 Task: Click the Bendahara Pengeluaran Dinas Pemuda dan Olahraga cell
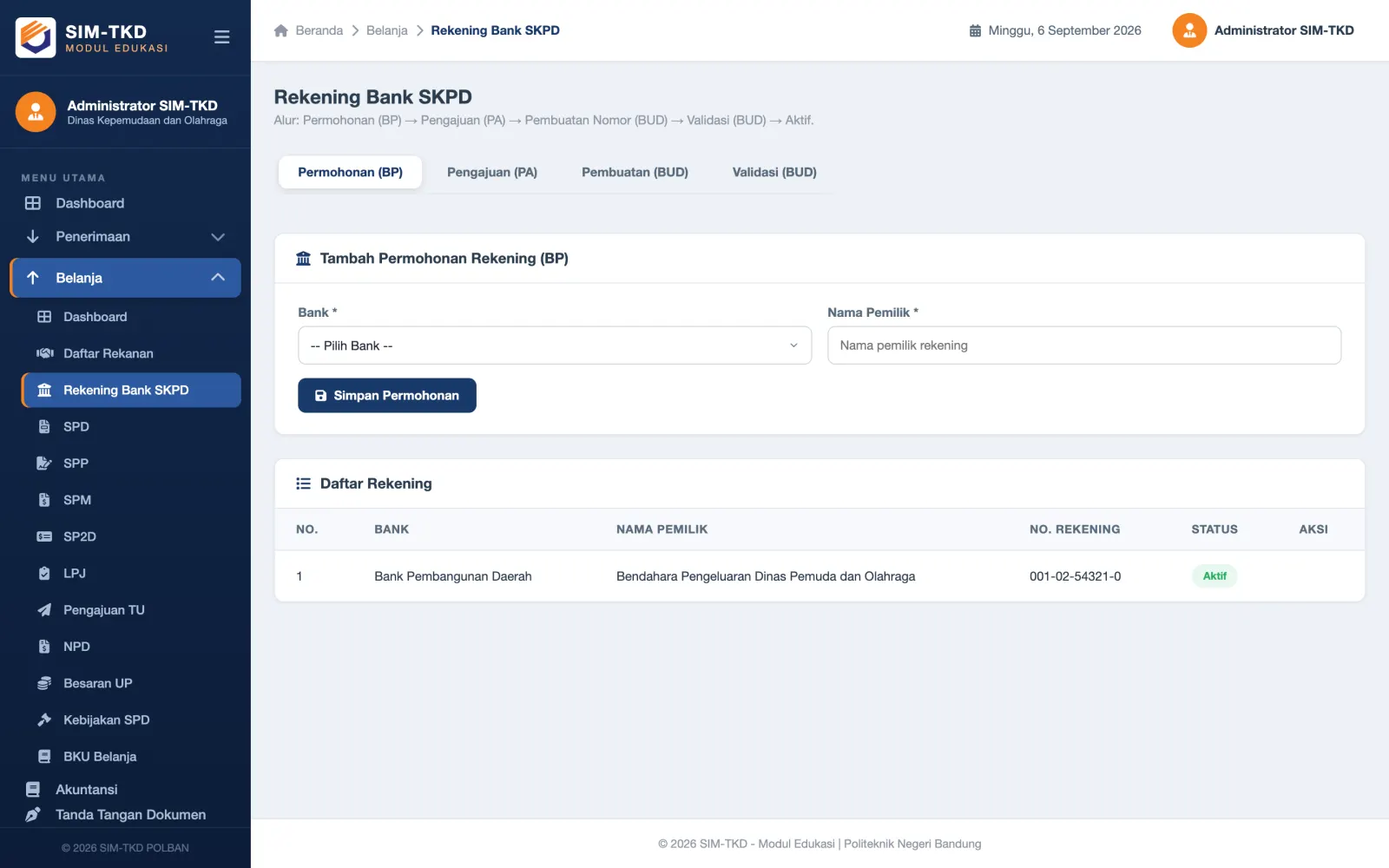click(x=766, y=576)
